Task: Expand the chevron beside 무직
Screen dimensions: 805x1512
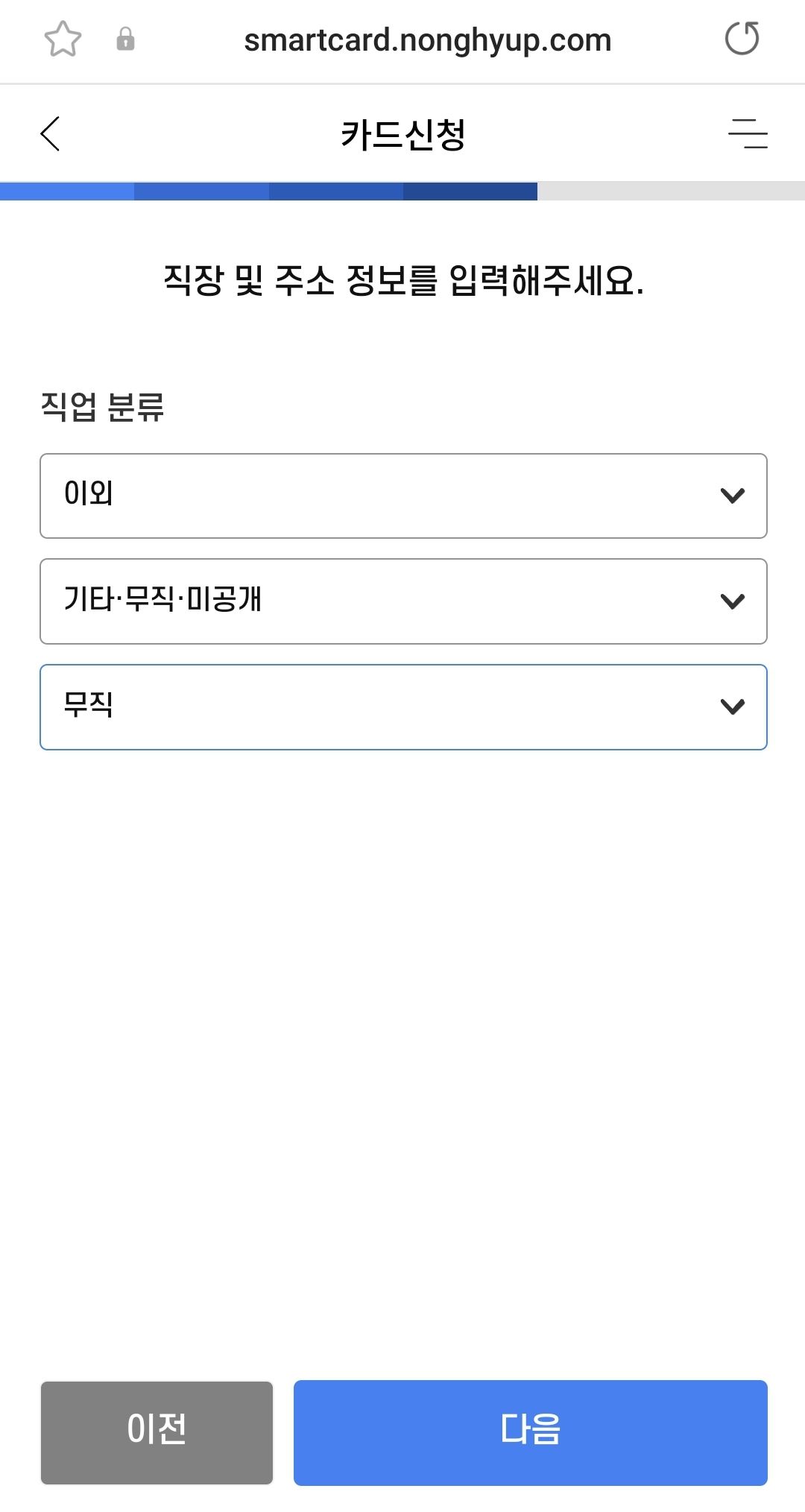Action: click(x=733, y=706)
